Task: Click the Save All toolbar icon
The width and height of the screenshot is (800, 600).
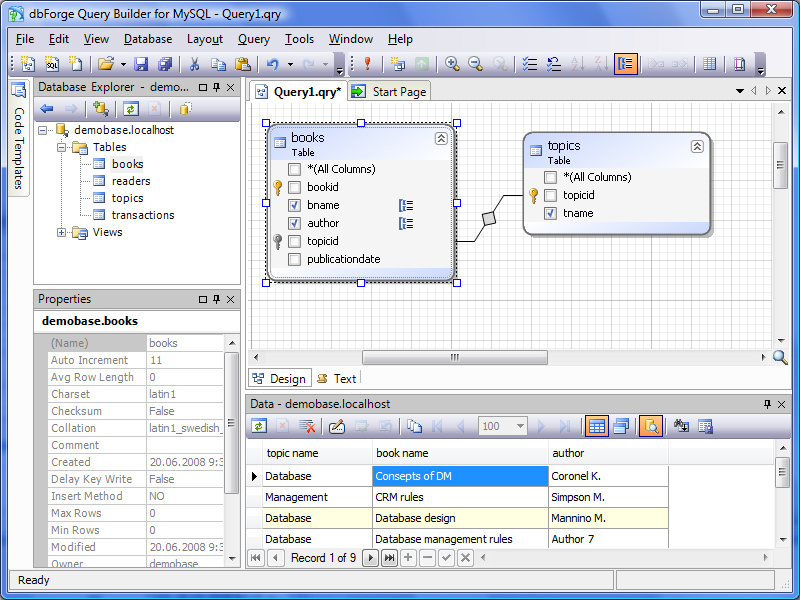Action: (165, 64)
